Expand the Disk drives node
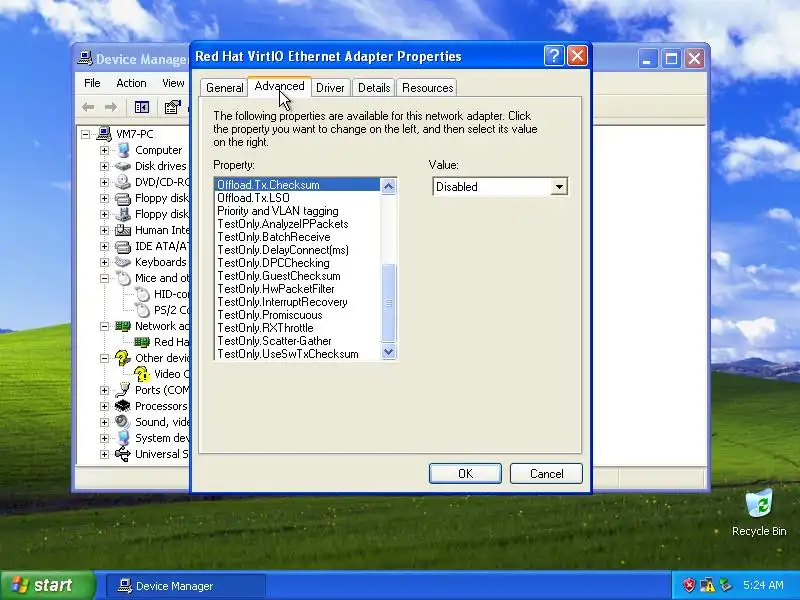Image resolution: width=800 pixels, height=600 pixels. click(105, 166)
